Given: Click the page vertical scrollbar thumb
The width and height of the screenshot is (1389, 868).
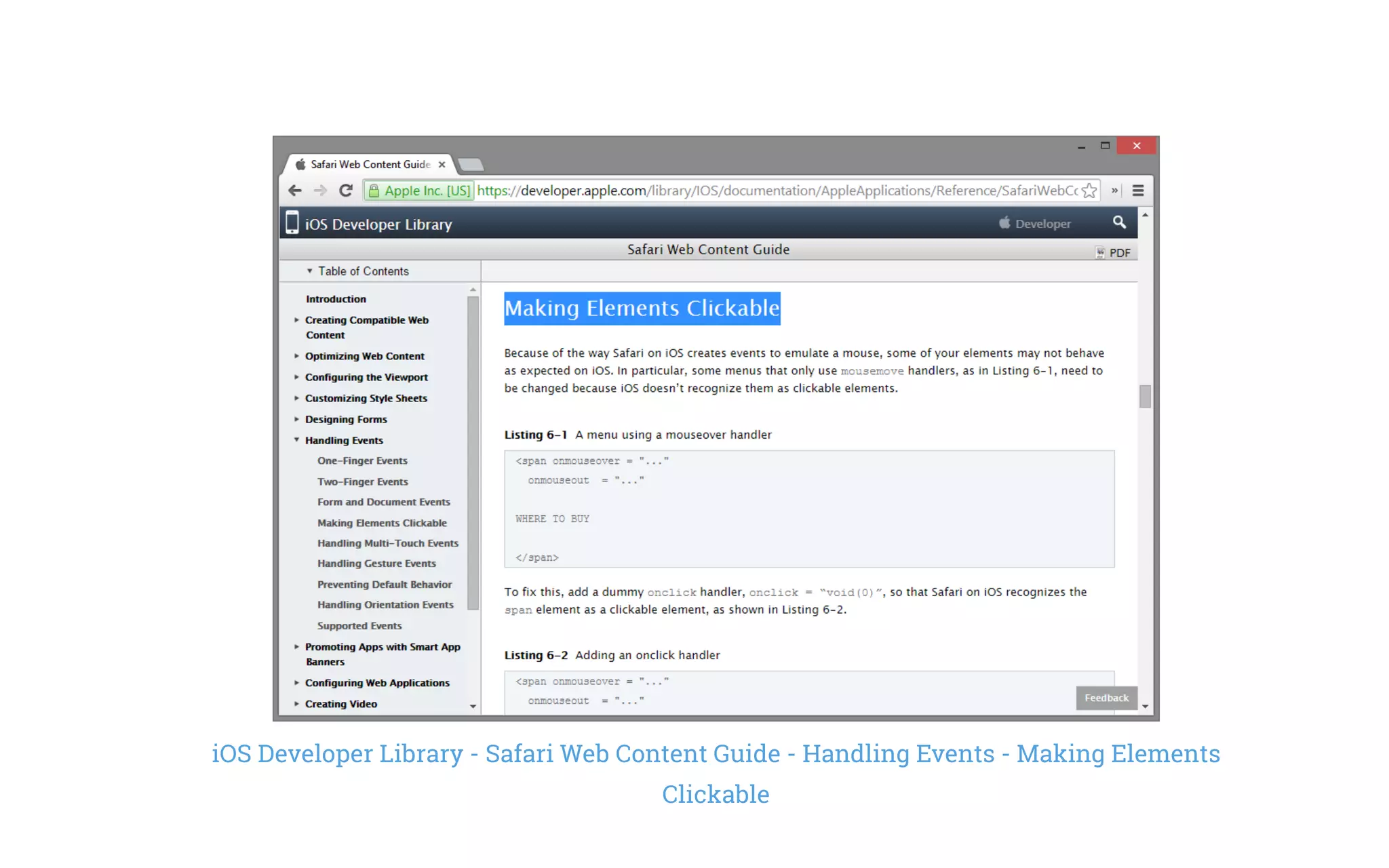Looking at the screenshot, I should coord(1145,396).
